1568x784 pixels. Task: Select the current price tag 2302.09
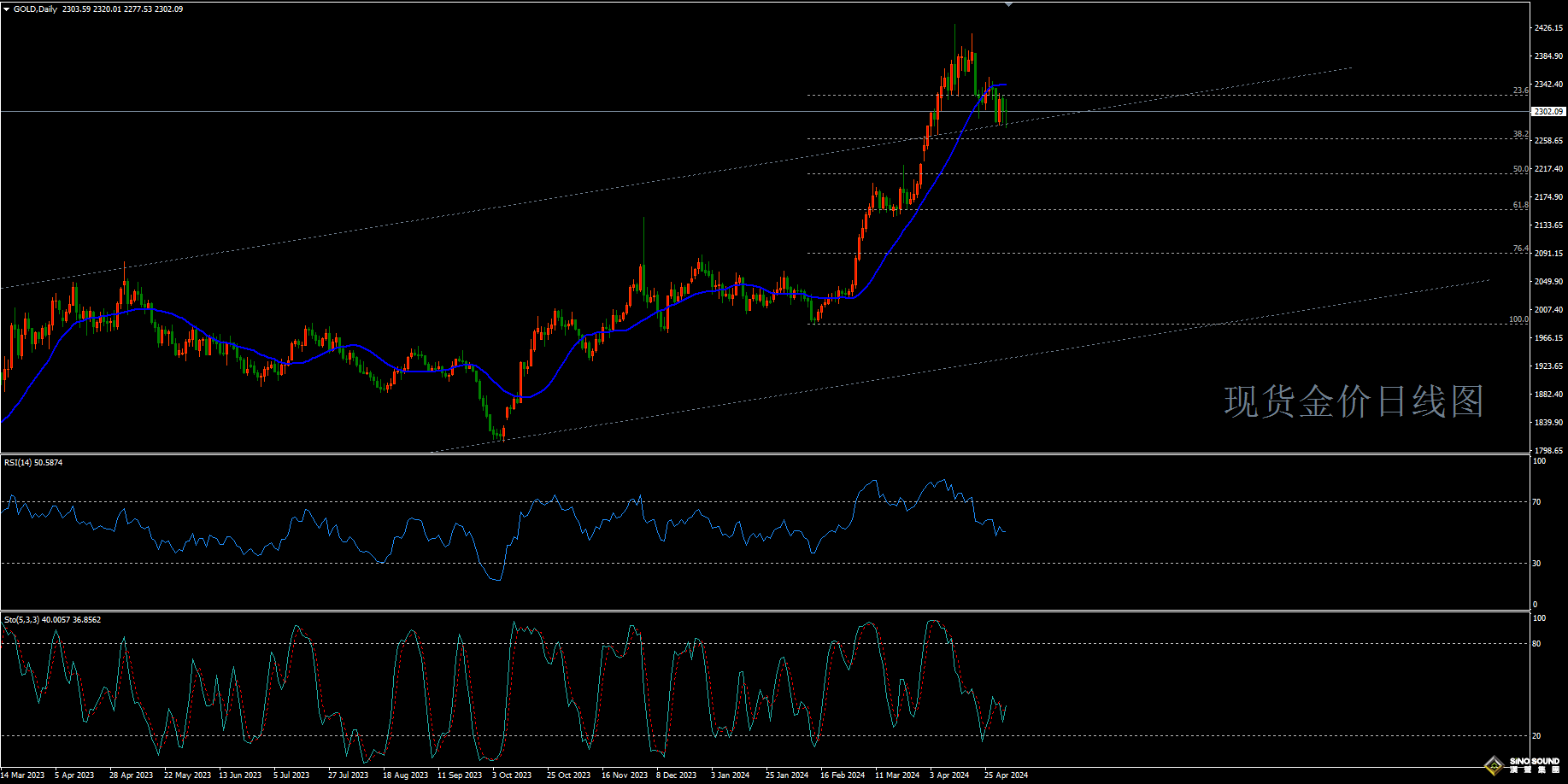pyautogui.click(x=1548, y=112)
